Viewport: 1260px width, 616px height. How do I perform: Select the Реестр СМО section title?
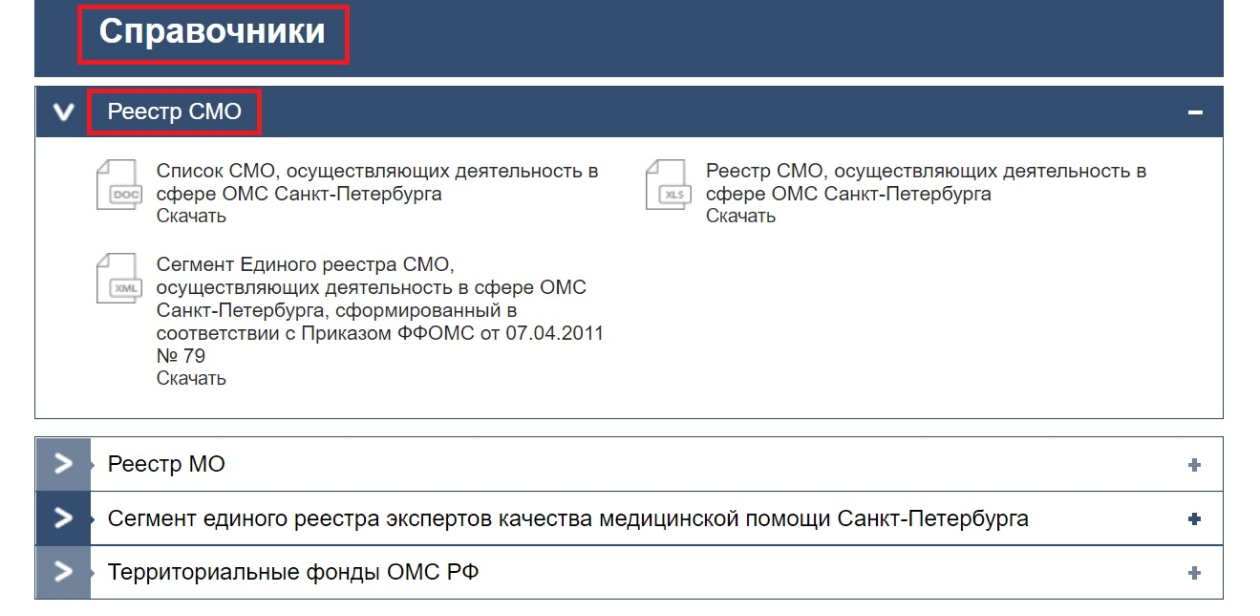174,112
